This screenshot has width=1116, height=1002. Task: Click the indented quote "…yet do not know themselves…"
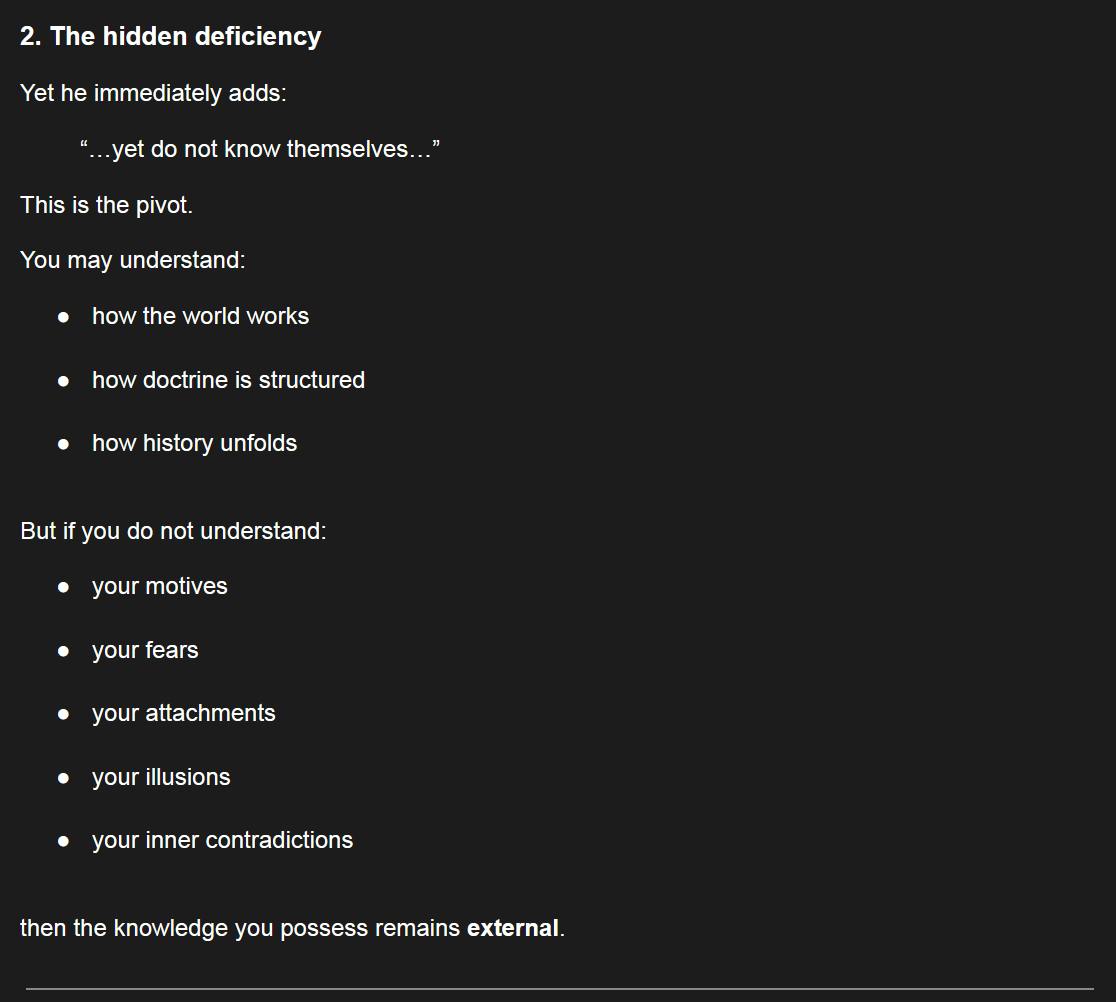(x=260, y=149)
